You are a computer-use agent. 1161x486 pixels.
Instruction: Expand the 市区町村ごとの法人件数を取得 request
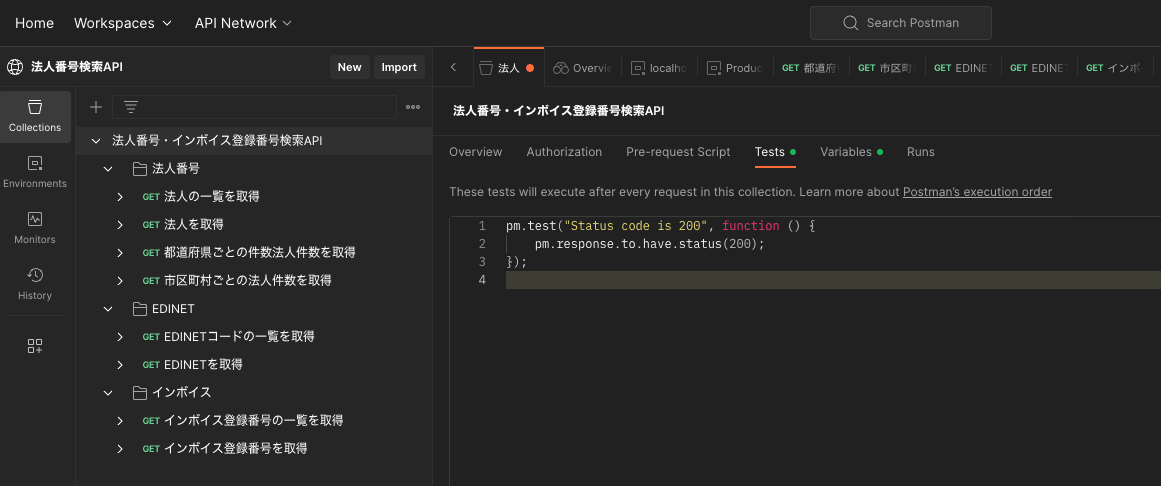pos(120,281)
